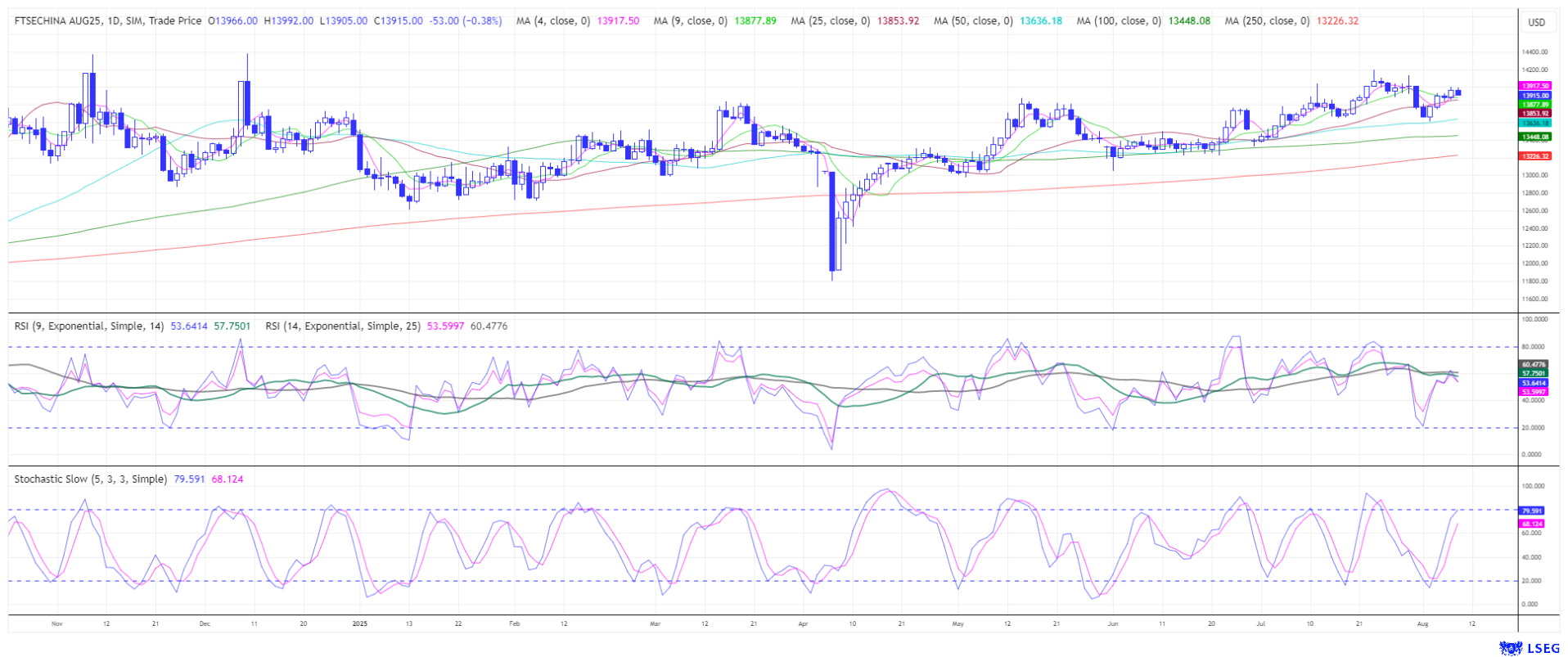1568x657 pixels.
Task: Open the USD currency selector
Action: tap(1536, 22)
